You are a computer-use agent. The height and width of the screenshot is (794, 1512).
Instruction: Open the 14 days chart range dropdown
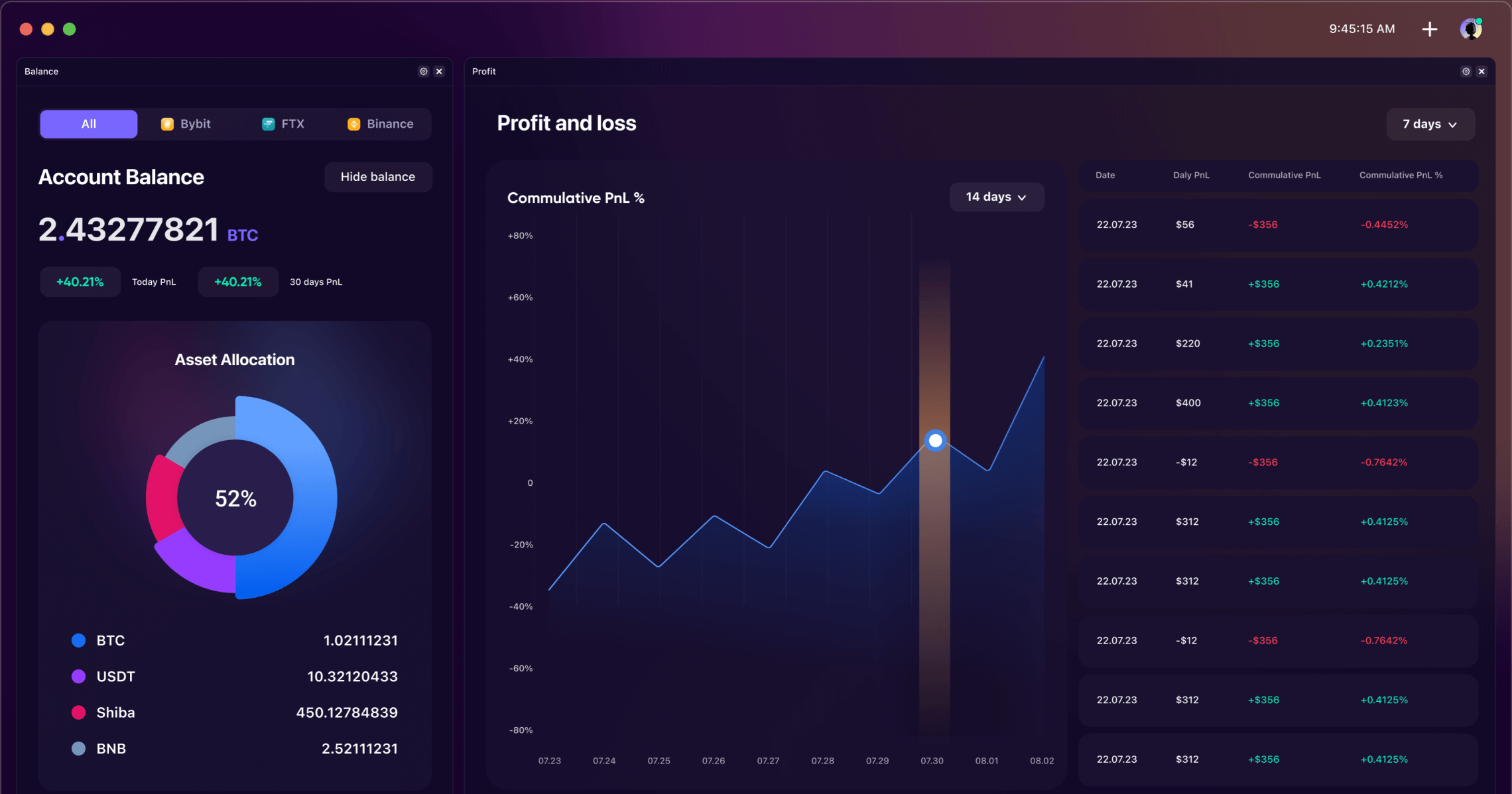click(997, 197)
